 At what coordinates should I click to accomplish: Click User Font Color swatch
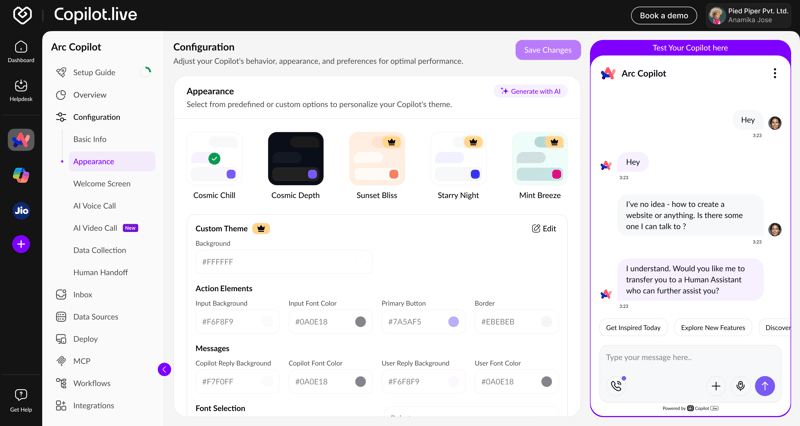coord(546,382)
